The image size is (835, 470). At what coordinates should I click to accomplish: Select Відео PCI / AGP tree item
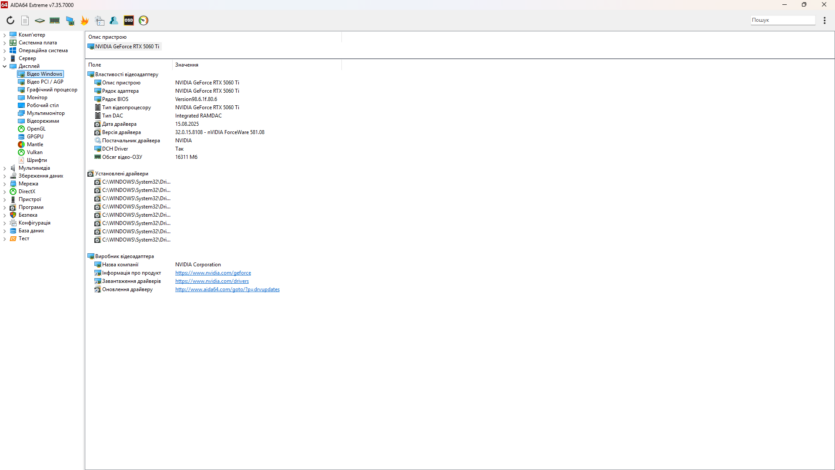pos(45,82)
